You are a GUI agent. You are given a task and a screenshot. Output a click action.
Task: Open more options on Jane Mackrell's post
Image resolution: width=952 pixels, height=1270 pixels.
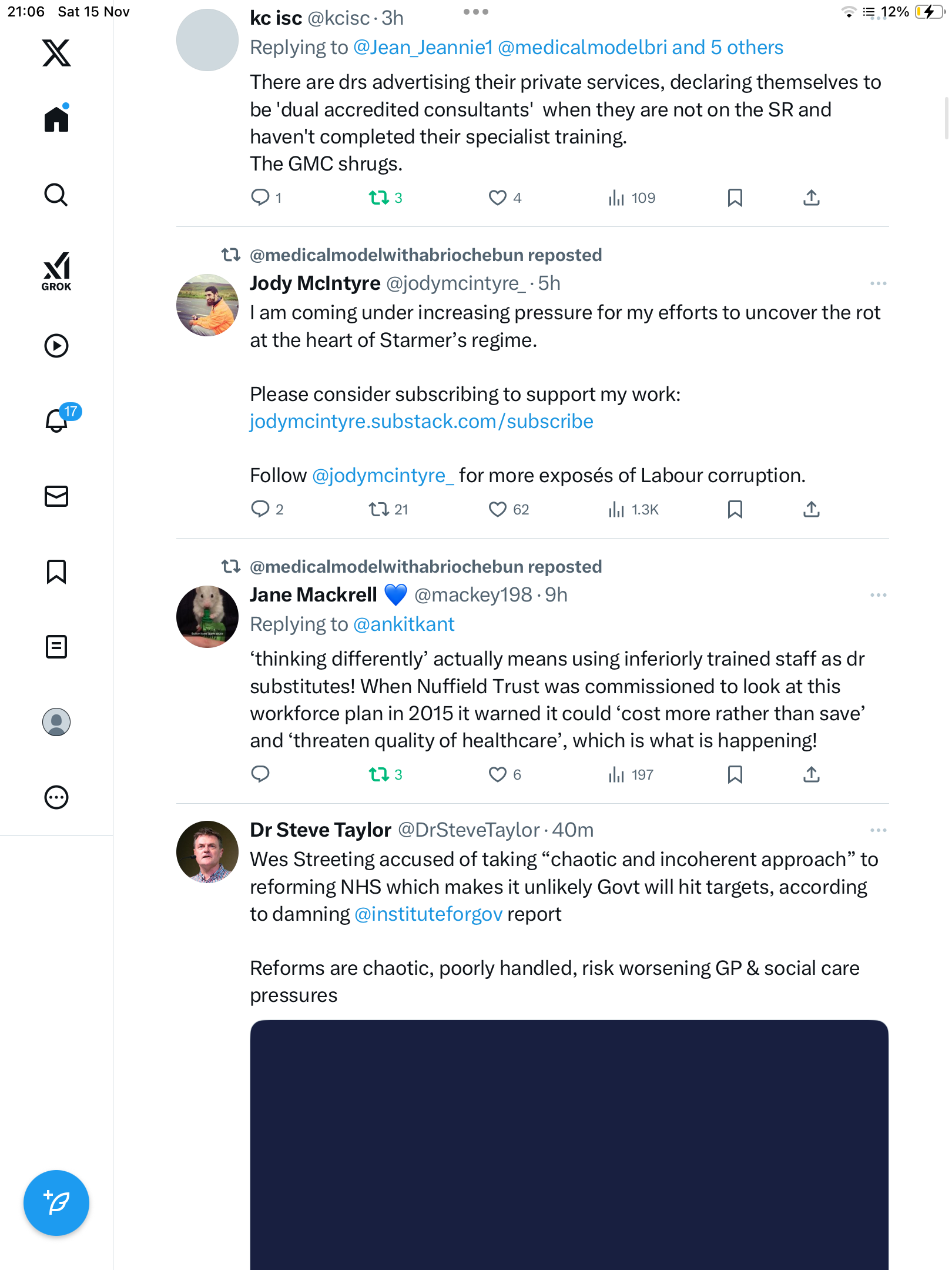pyautogui.click(x=878, y=595)
